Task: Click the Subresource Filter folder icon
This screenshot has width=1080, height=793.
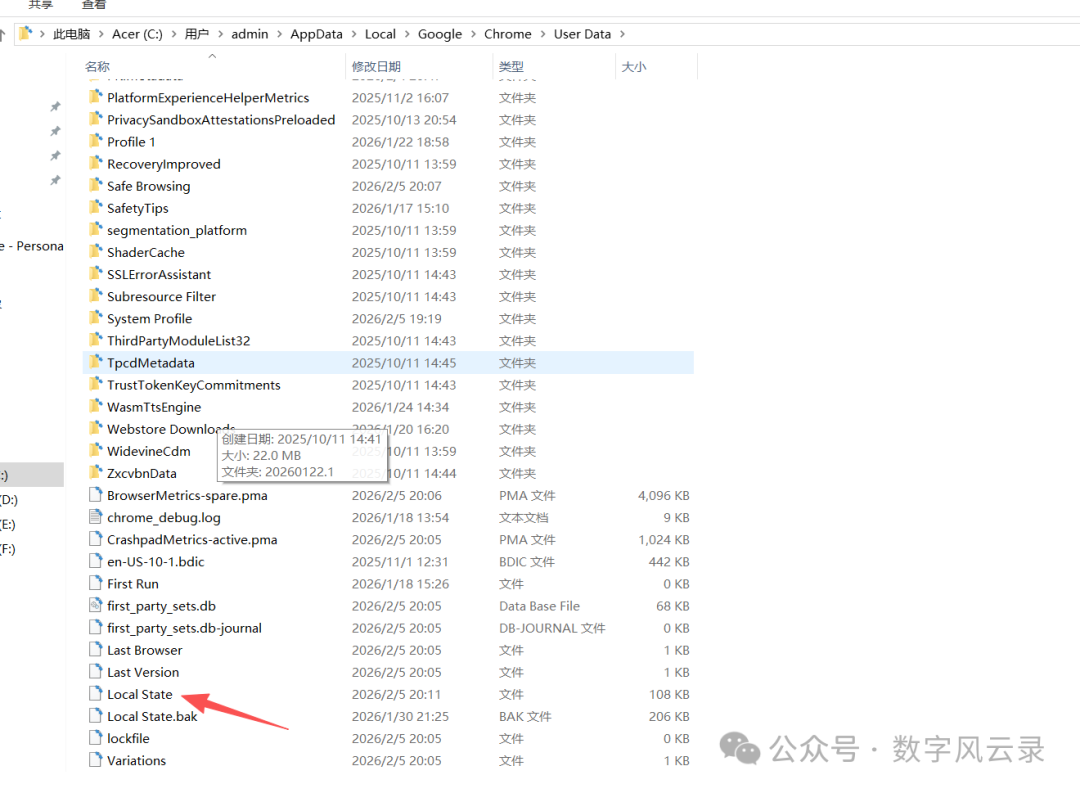Action: click(95, 296)
